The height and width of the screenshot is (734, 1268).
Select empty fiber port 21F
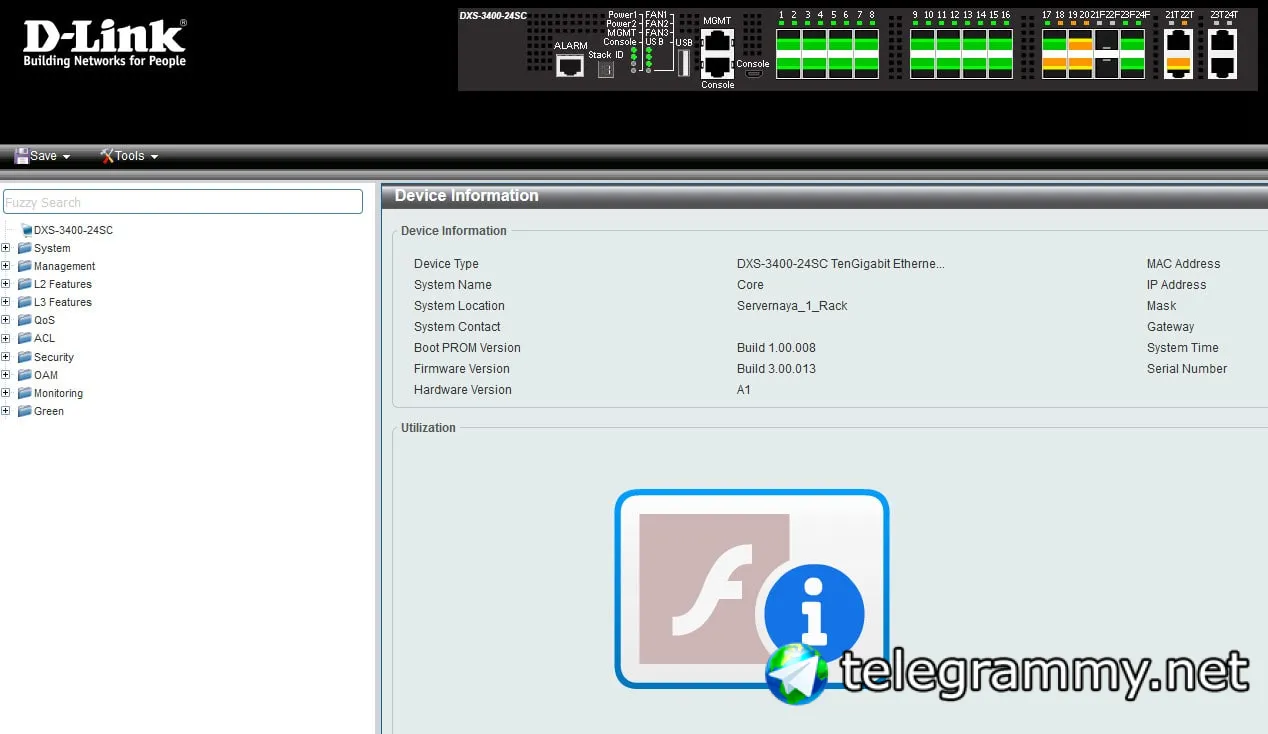click(1106, 41)
